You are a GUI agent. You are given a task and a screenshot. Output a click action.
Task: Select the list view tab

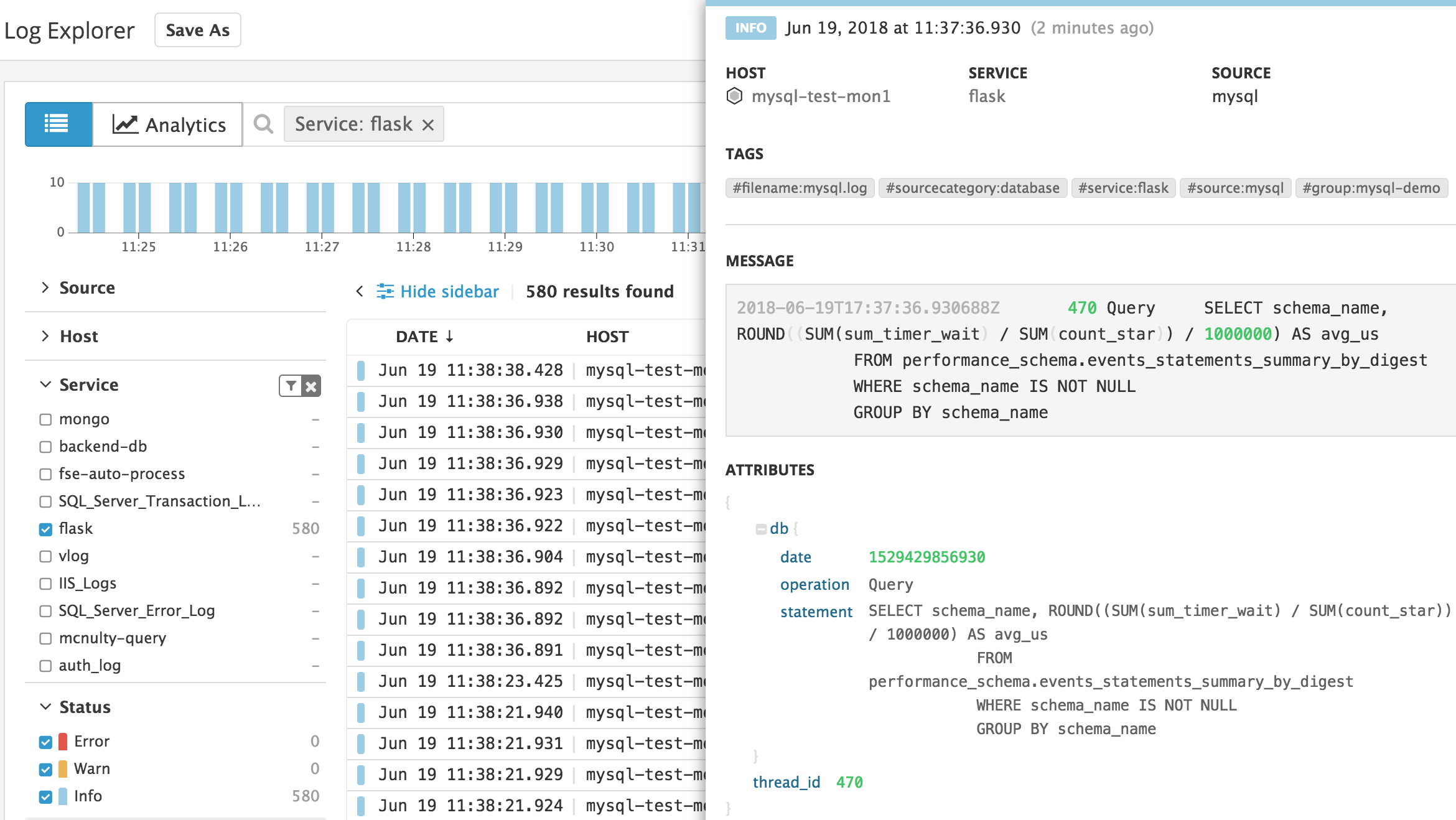click(x=57, y=124)
